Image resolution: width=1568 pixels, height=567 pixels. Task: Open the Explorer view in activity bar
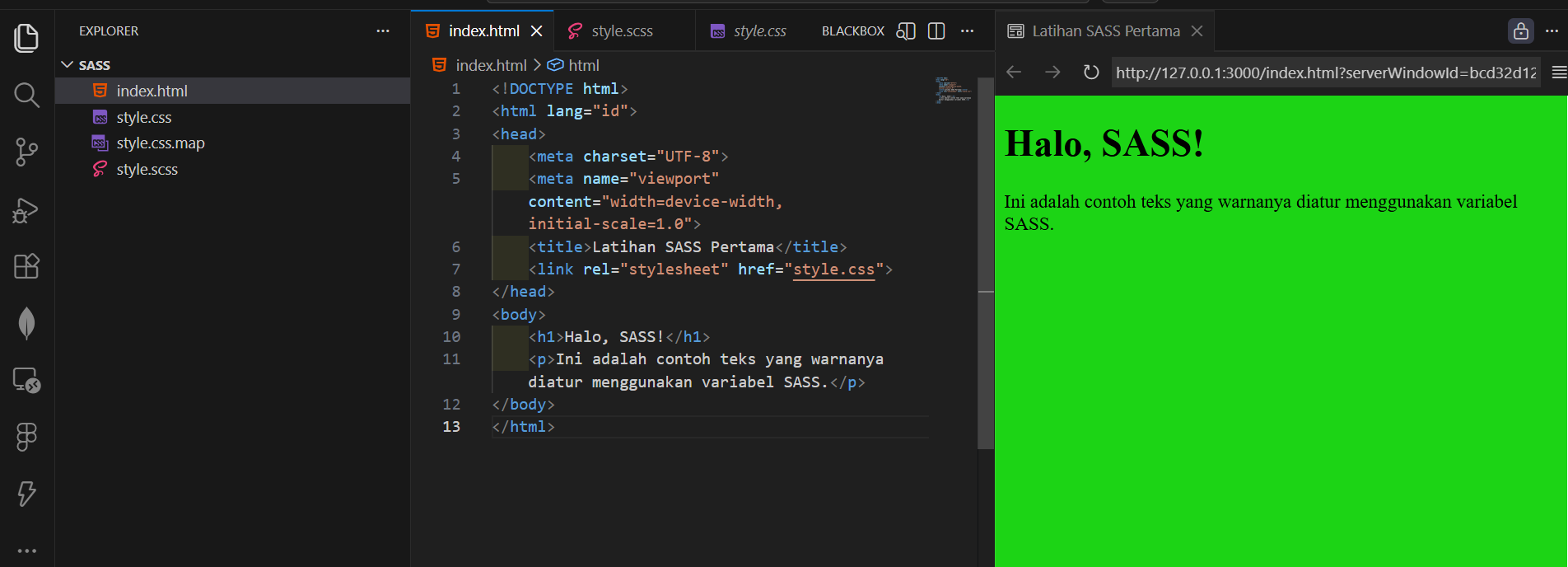point(26,38)
